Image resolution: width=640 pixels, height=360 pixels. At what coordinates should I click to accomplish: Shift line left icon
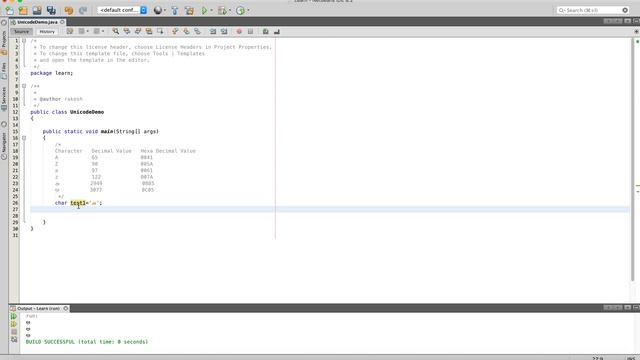pyautogui.click(x=213, y=31)
